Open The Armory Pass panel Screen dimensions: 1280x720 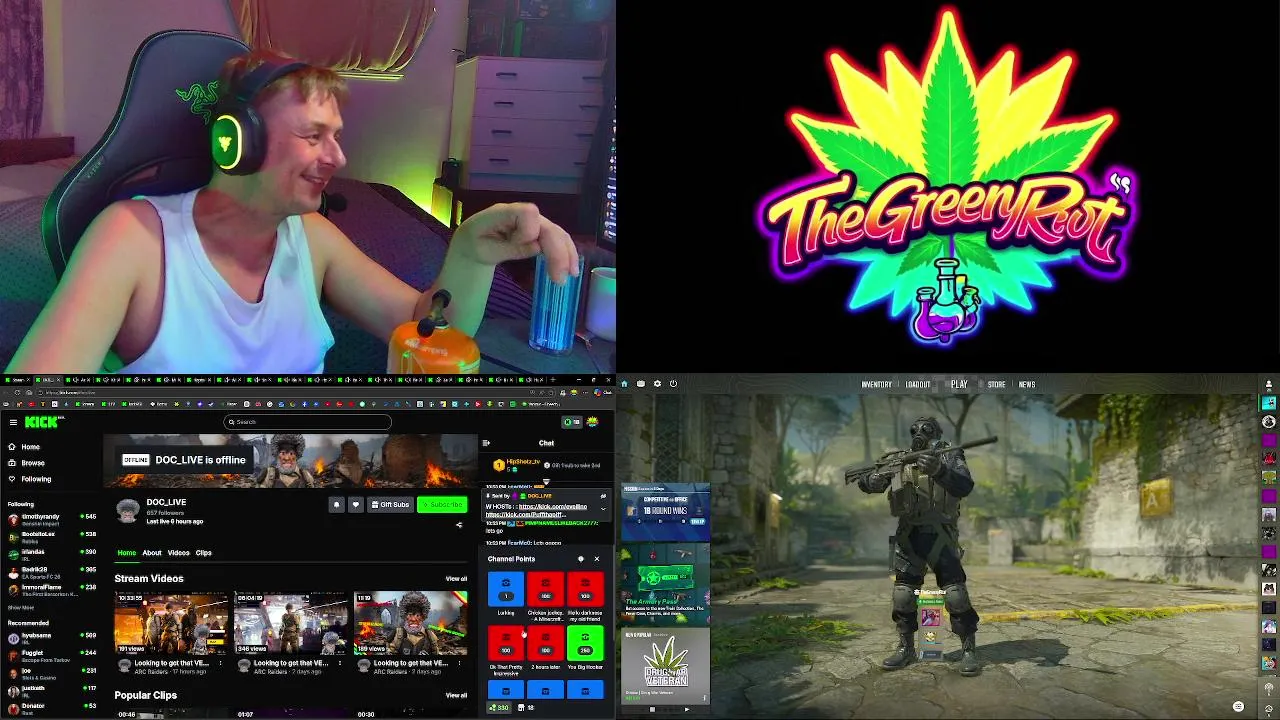[665, 585]
